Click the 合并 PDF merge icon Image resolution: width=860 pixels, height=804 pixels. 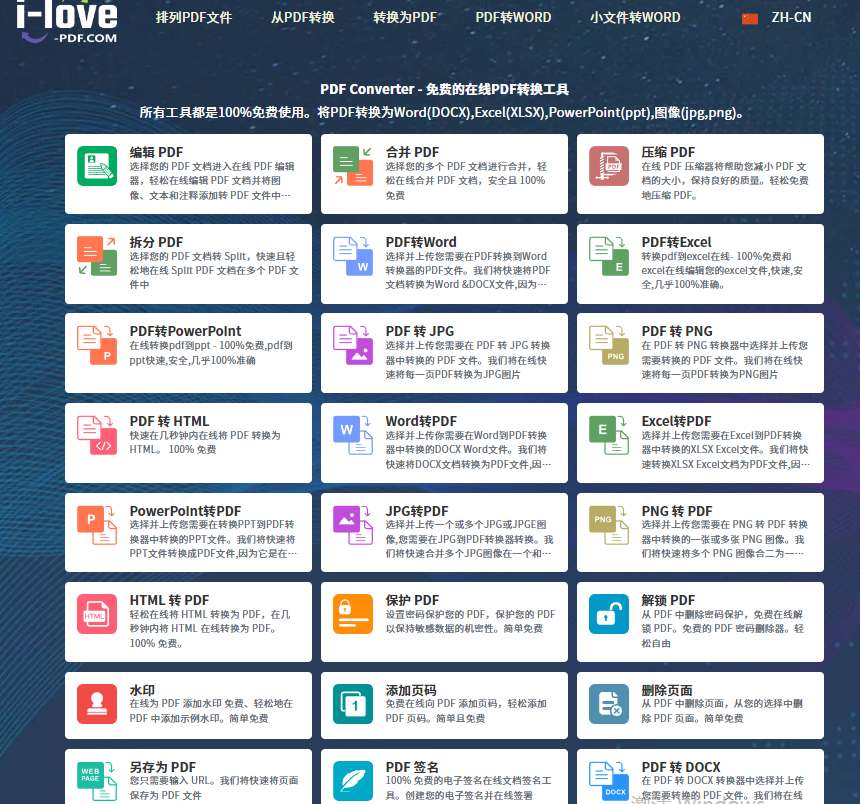353,166
